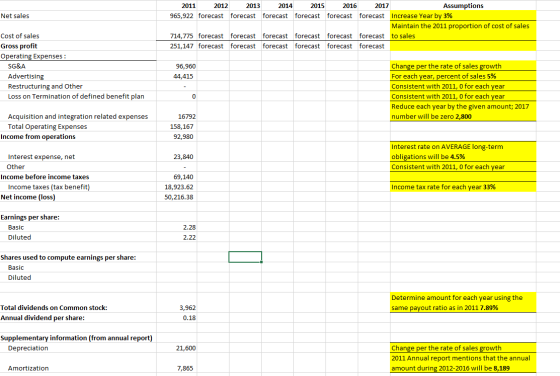
Task: Select the SG&A value 96,960
Action: tap(186, 66)
